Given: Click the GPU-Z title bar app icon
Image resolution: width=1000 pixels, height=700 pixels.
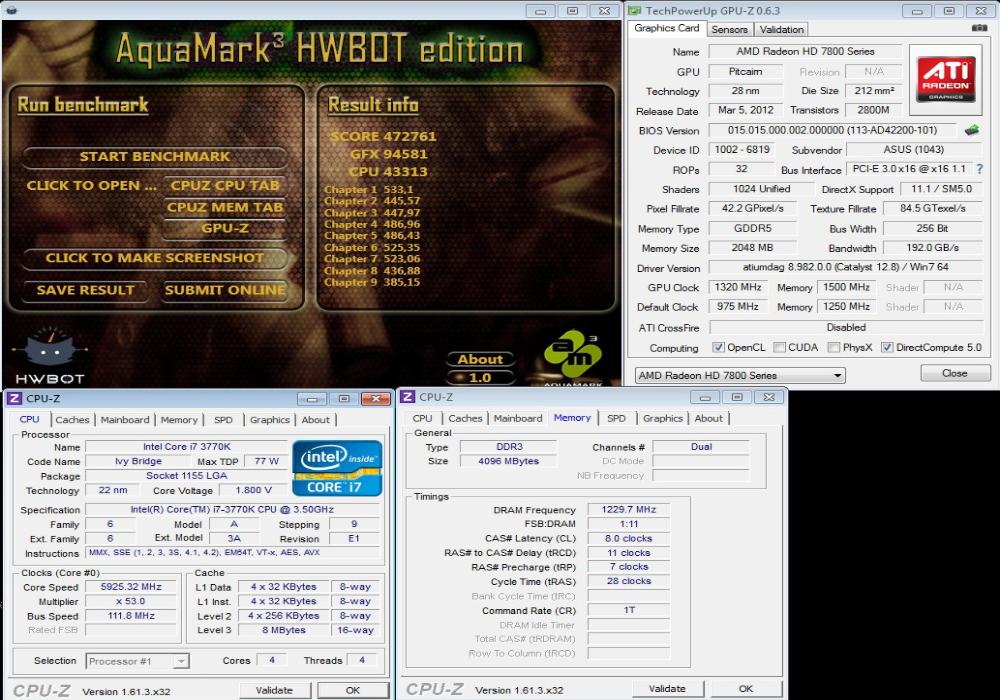Looking at the screenshot, I should tap(635, 11).
